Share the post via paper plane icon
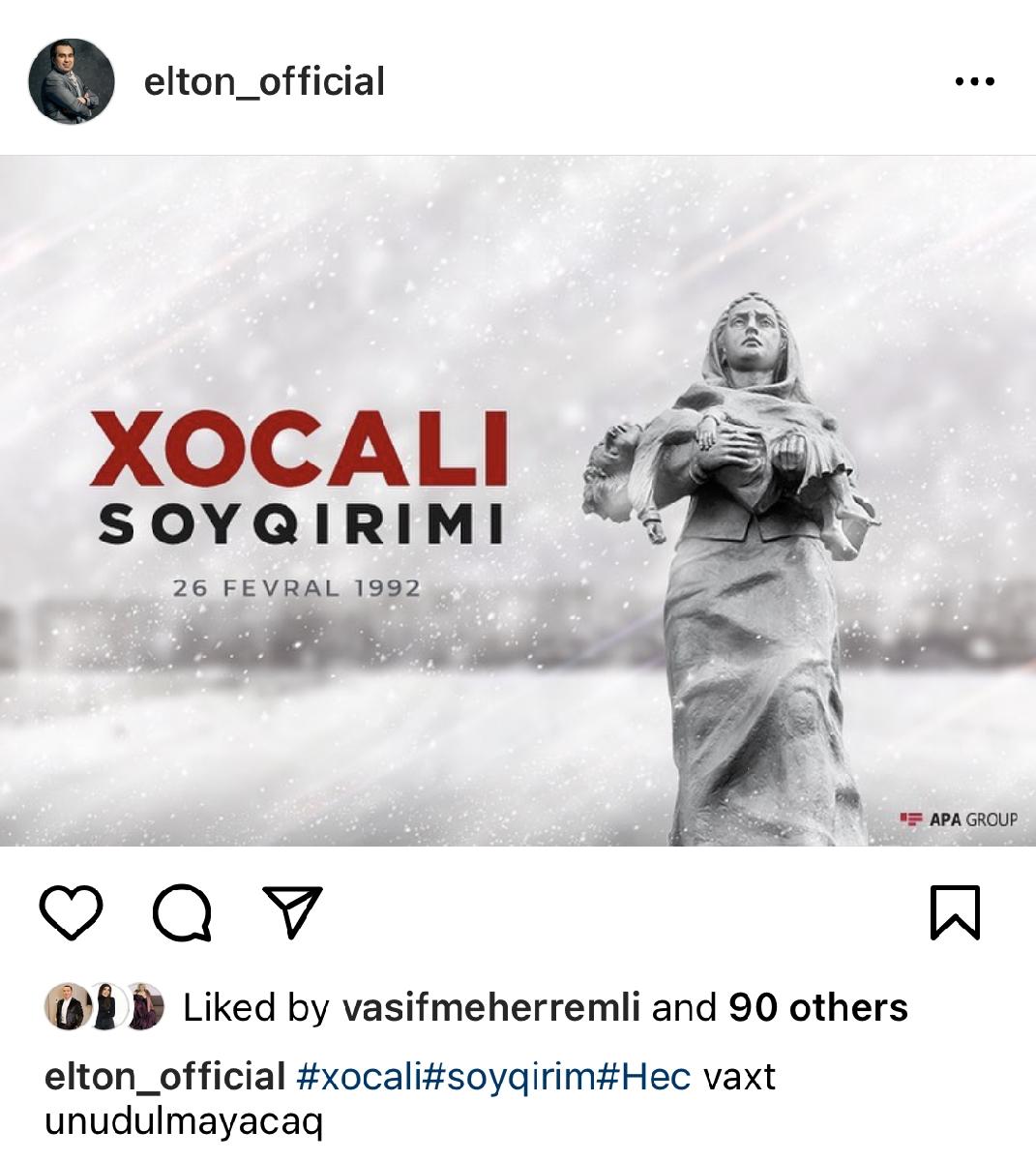This screenshot has height=1161, width=1036. click(x=292, y=911)
